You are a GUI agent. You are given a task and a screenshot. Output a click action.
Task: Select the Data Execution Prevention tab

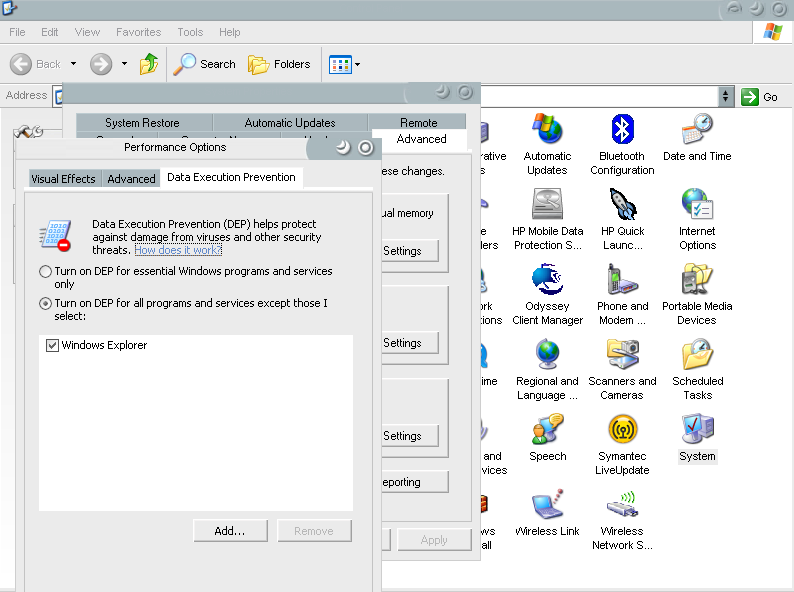231,177
